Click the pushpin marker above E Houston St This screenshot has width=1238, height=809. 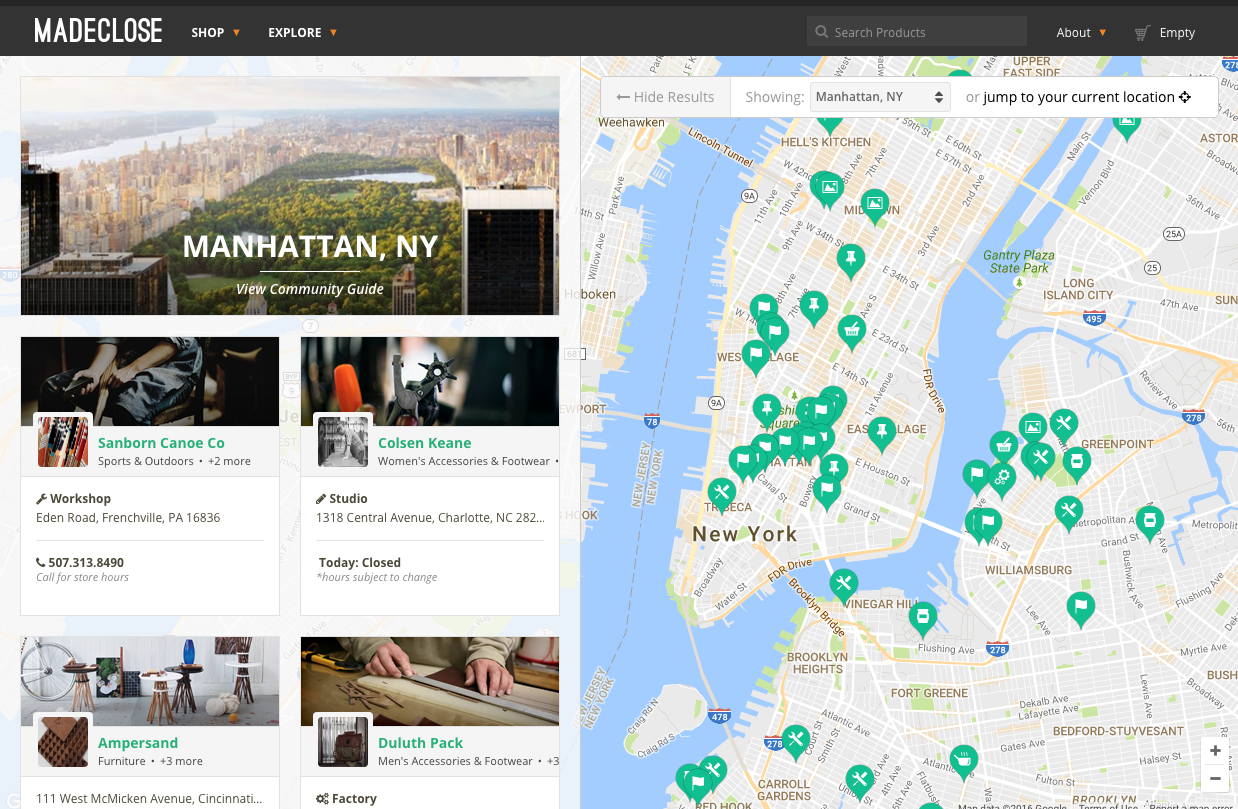pos(833,469)
